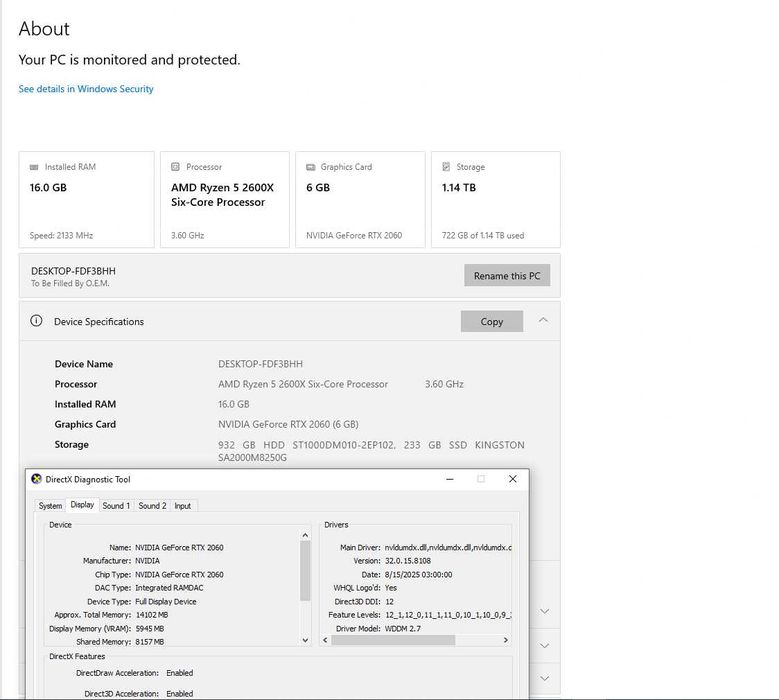Click the Processor card chip icon
Viewport: 779px width, 700px height.
[x=175, y=167]
